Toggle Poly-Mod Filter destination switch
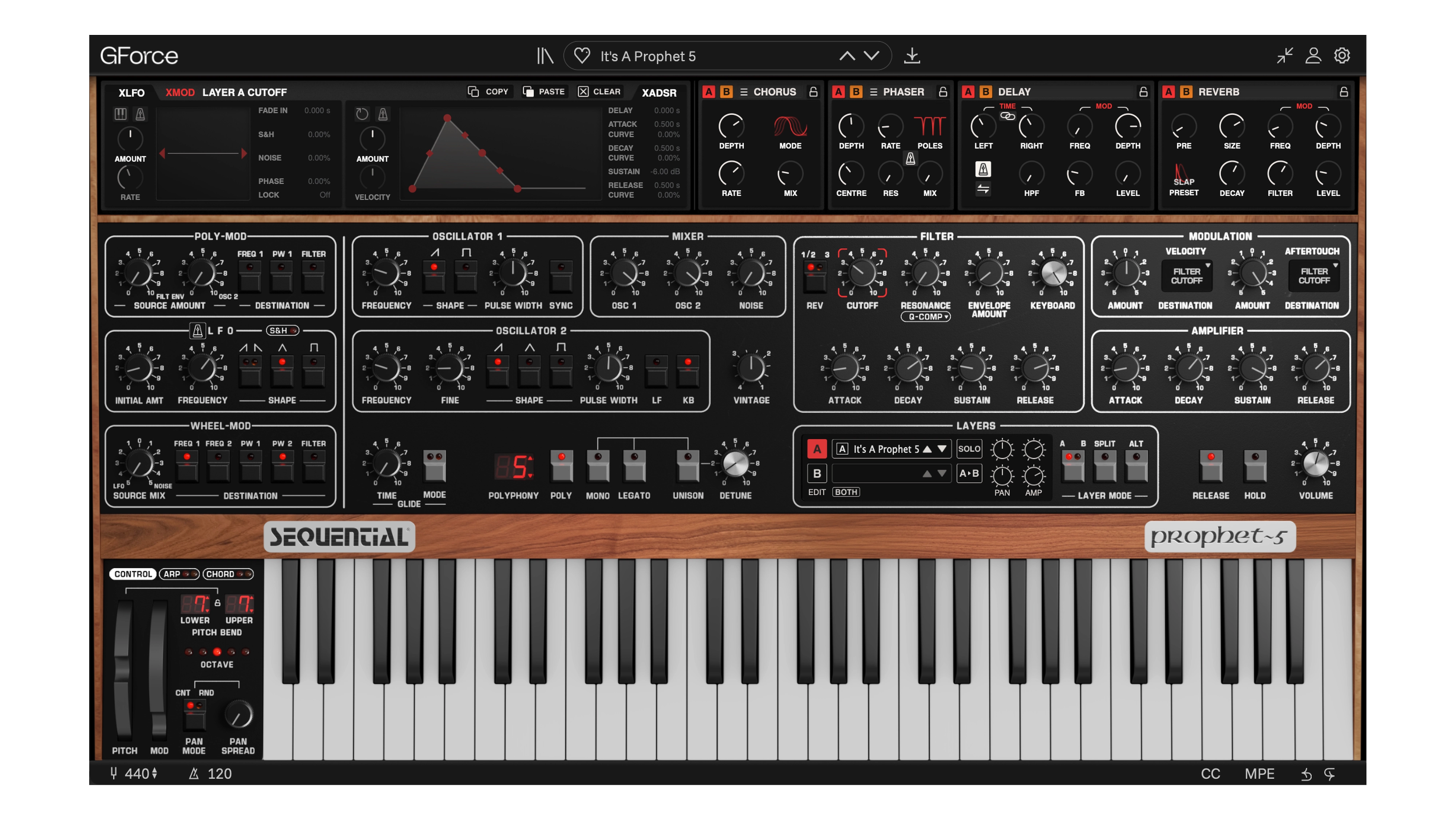1456x820 pixels. tap(313, 276)
